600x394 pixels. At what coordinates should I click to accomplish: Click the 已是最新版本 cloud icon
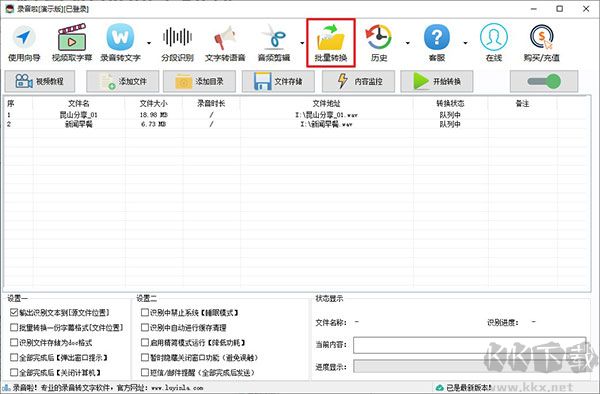coord(440,388)
